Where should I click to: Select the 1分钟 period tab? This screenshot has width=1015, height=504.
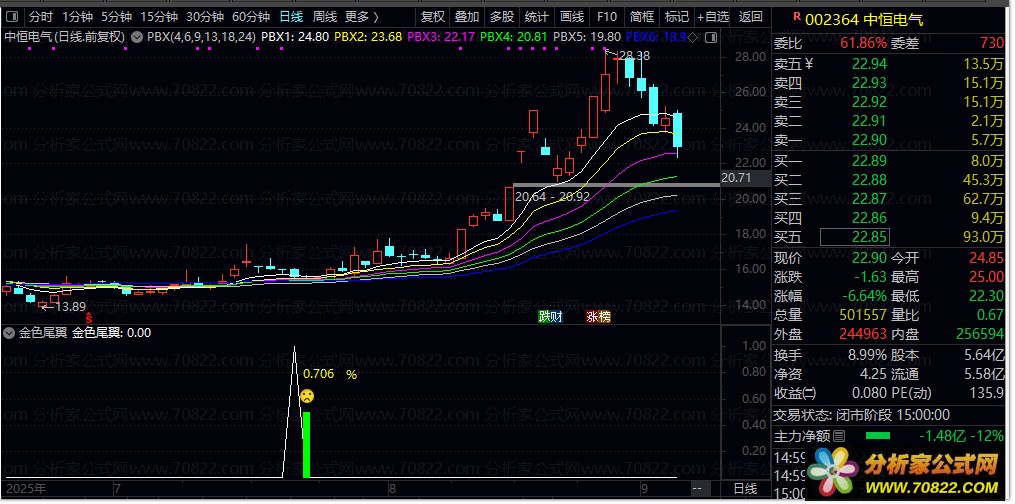coord(78,16)
